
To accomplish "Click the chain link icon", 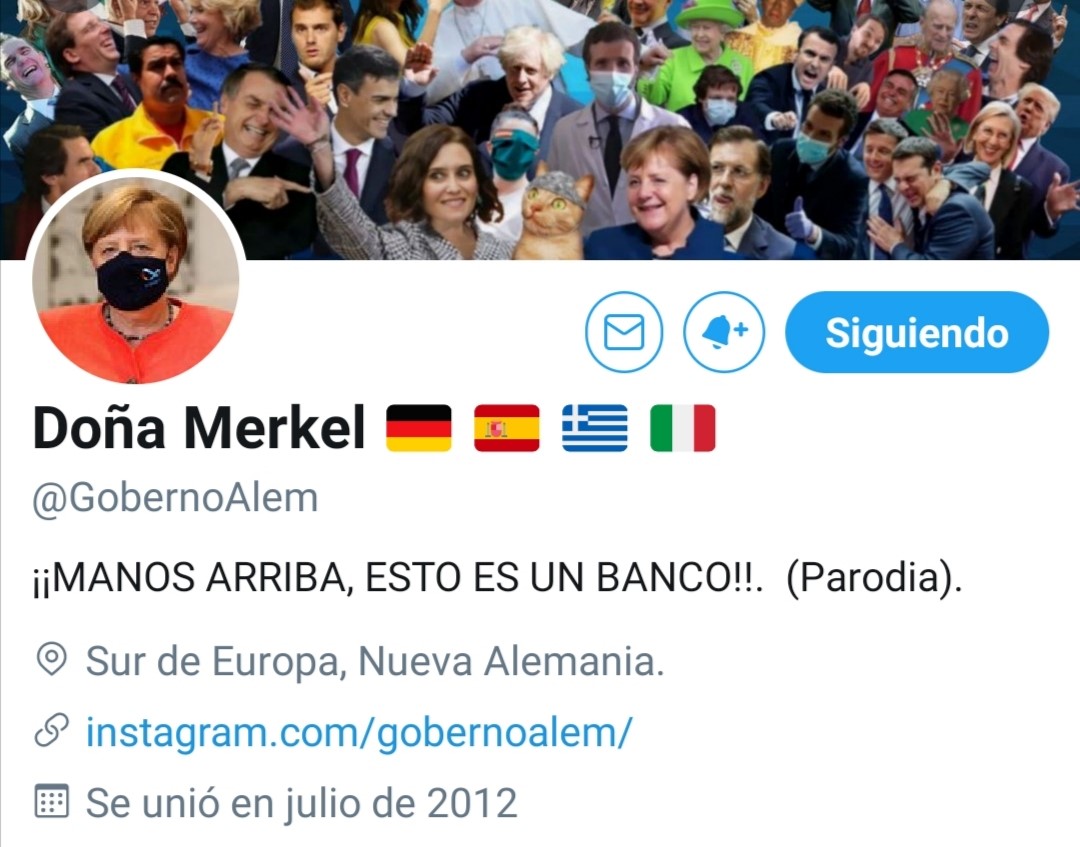I will pyautogui.click(x=51, y=731).
